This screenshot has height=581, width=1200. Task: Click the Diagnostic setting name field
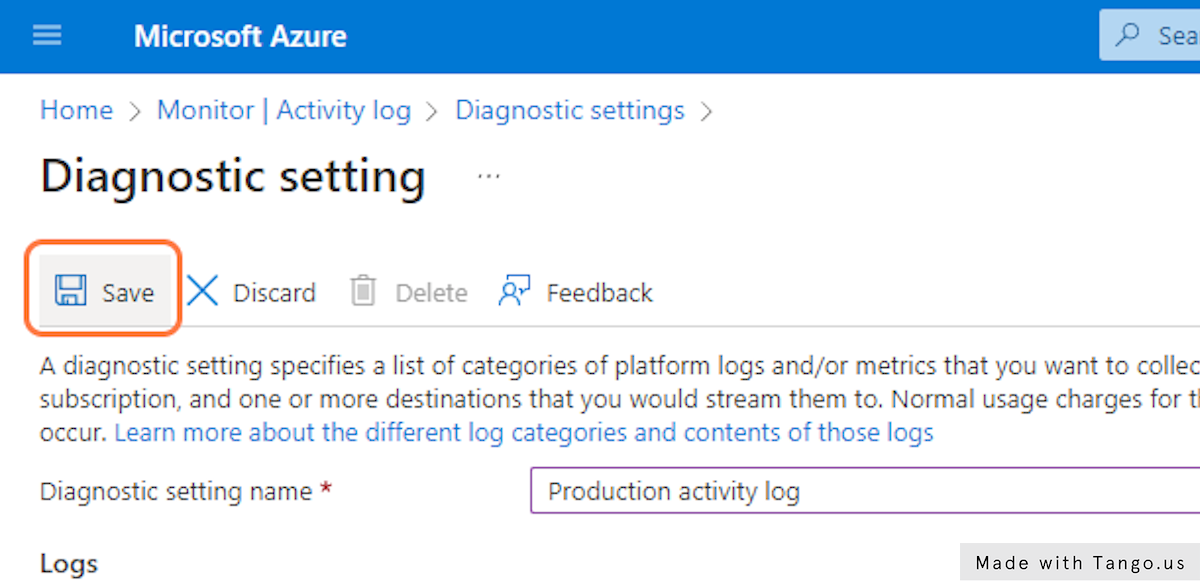tap(865, 491)
